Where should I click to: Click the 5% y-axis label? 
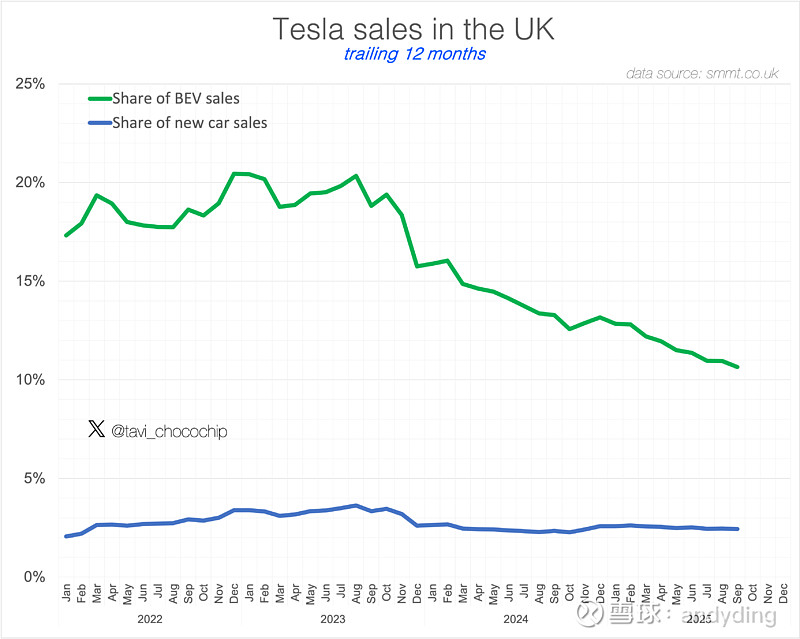pos(34,478)
